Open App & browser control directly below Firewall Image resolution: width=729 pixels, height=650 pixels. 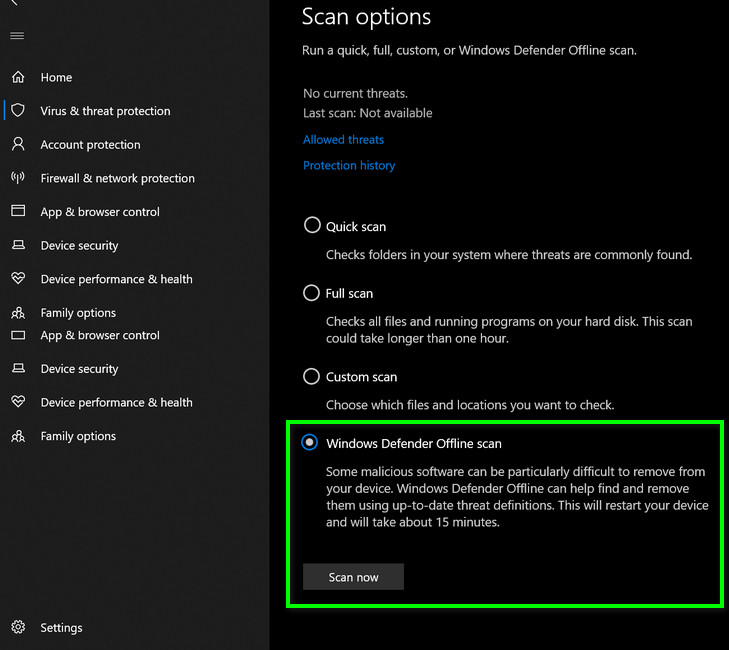pos(99,212)
